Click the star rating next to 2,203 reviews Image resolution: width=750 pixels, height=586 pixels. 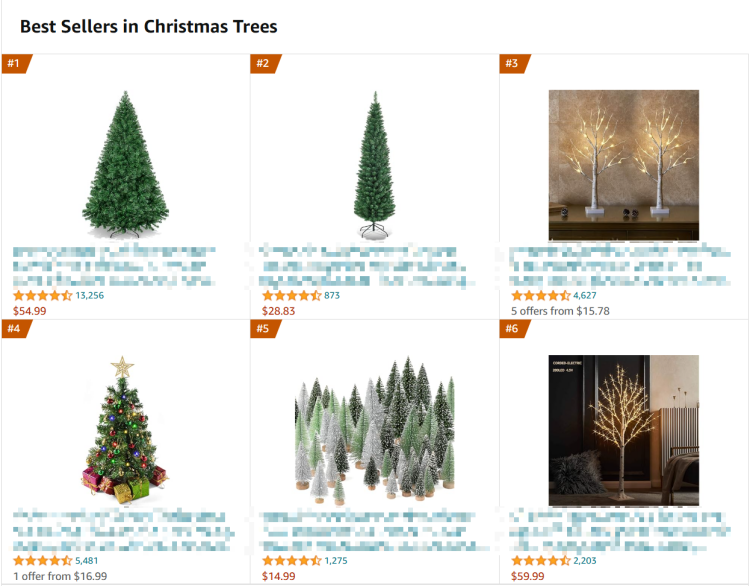click(x=541, y=561)
